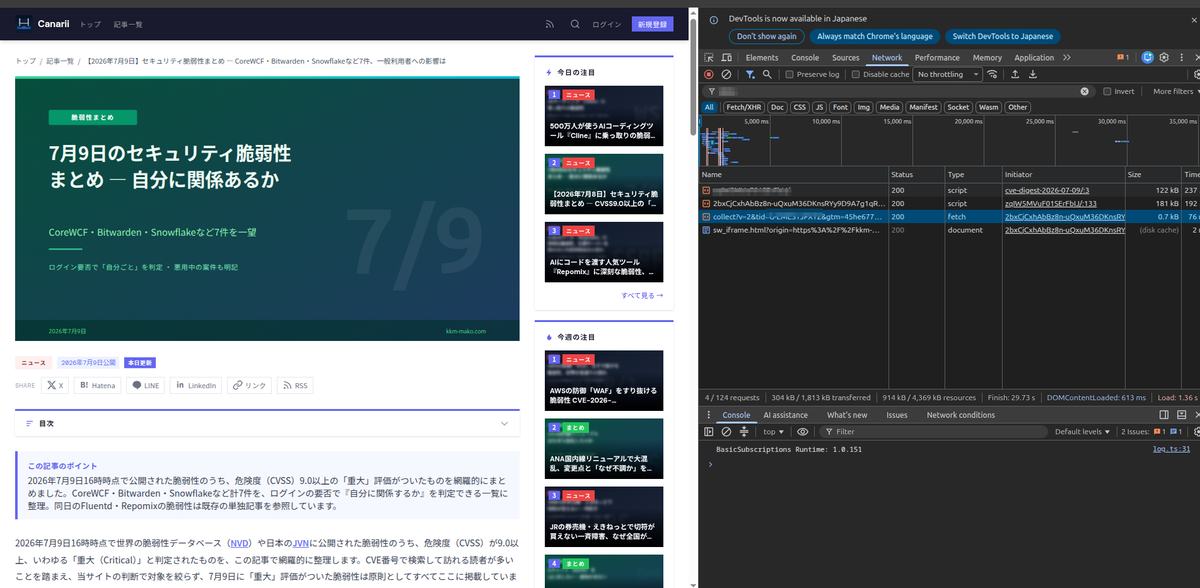The width and height of the screenshot is (1200, 588).
Task: Open the DevTools kebab customize menu
Action: pyautogui.click(x=1181, y=58)
